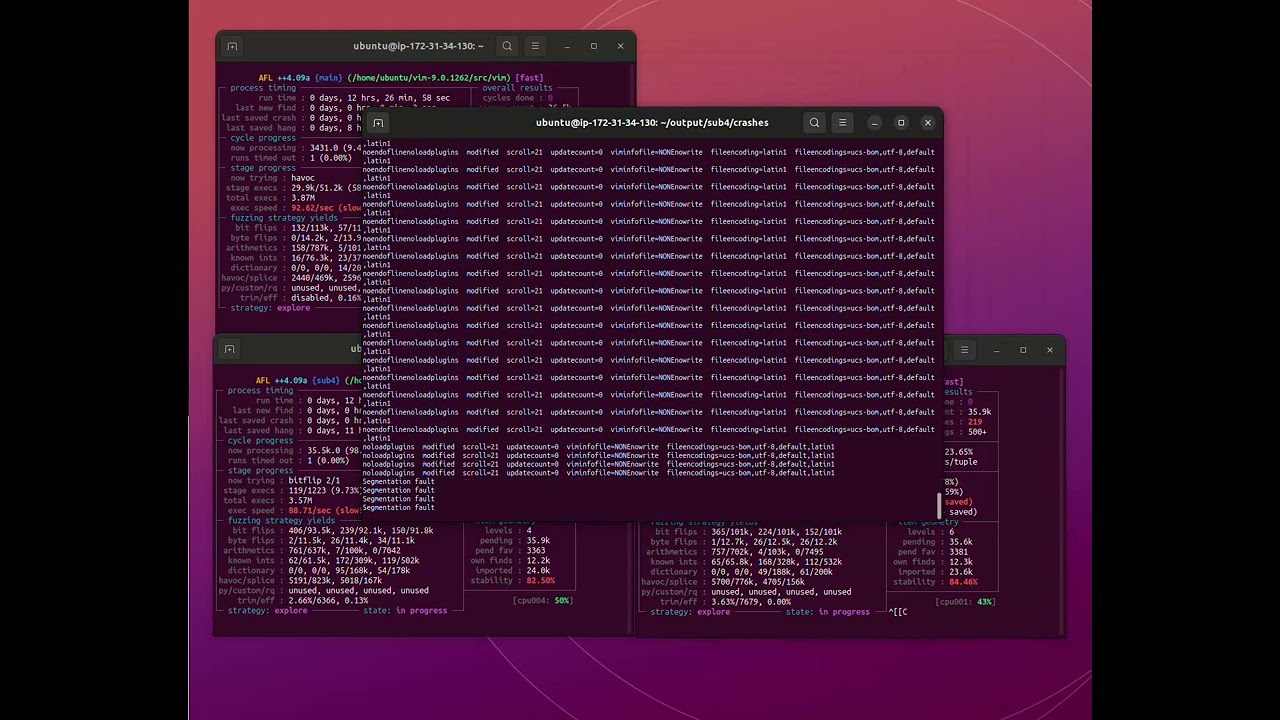
Task: Click the '{main}' label in AFL header
Action: click(x=328, y=78)
